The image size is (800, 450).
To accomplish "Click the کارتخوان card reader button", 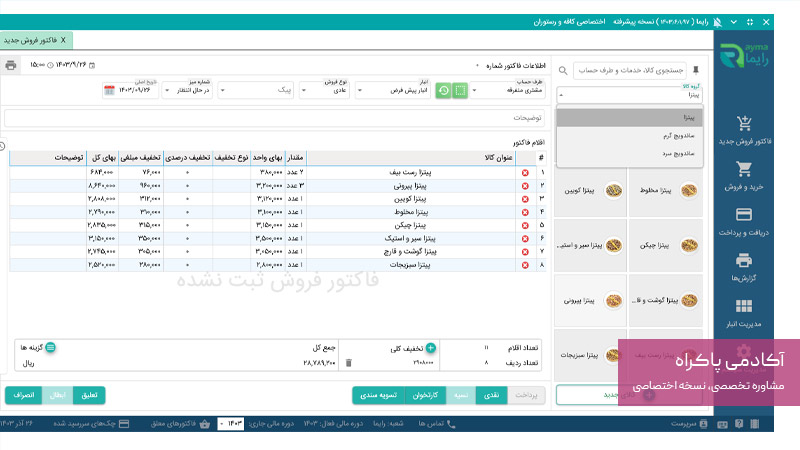I will 426,395.
